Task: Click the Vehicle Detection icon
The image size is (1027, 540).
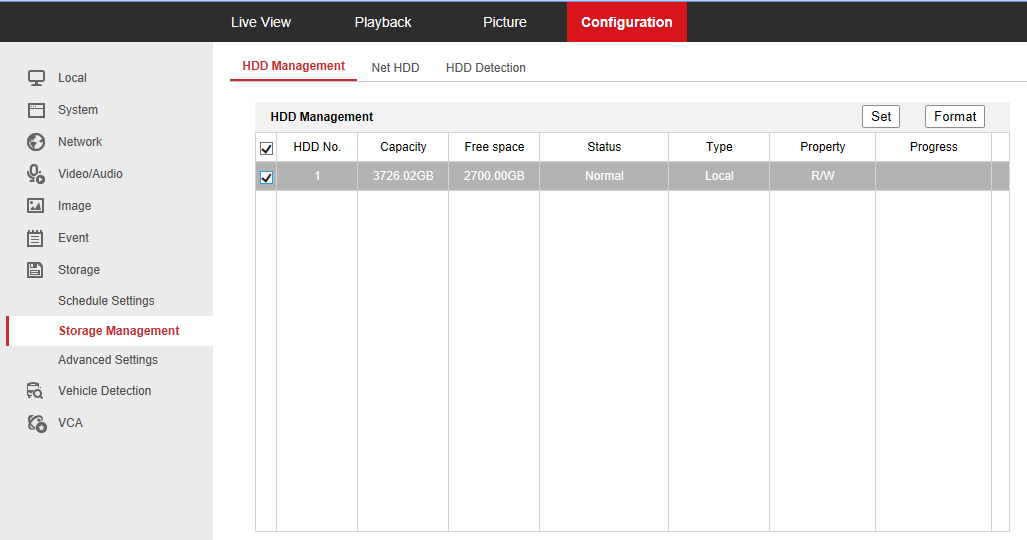Action: [36, 391]
